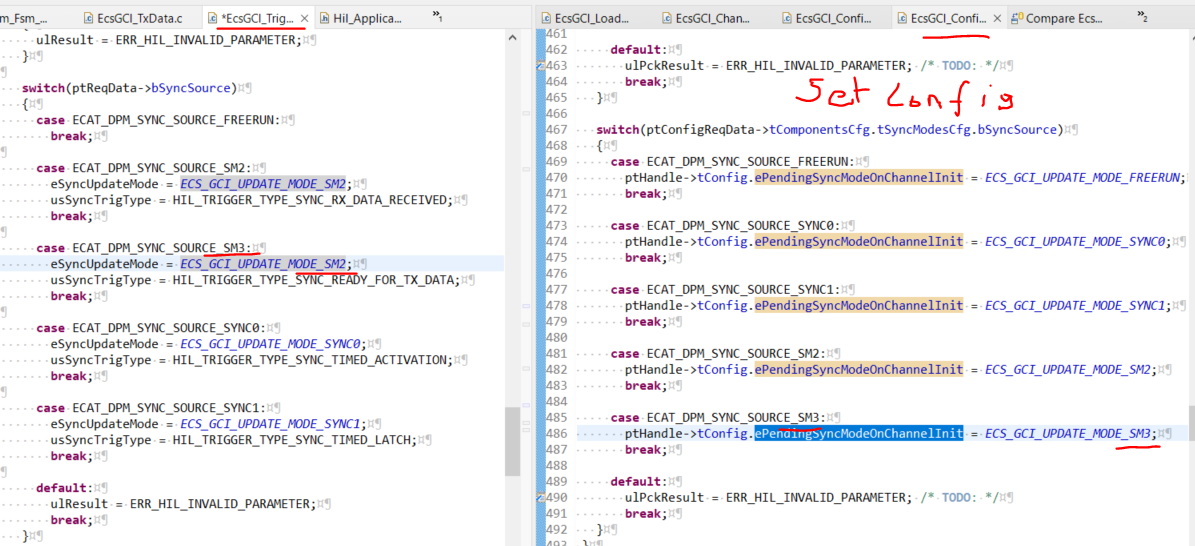1195x546 pixels.
Task: Click the TODO task marker at line 490
Action: (541, 497)
